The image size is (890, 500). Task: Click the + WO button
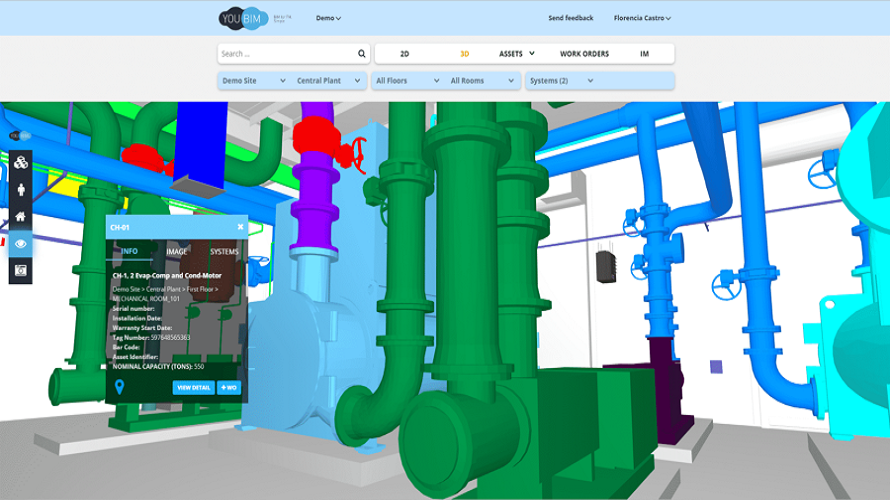tap(229, 387)
